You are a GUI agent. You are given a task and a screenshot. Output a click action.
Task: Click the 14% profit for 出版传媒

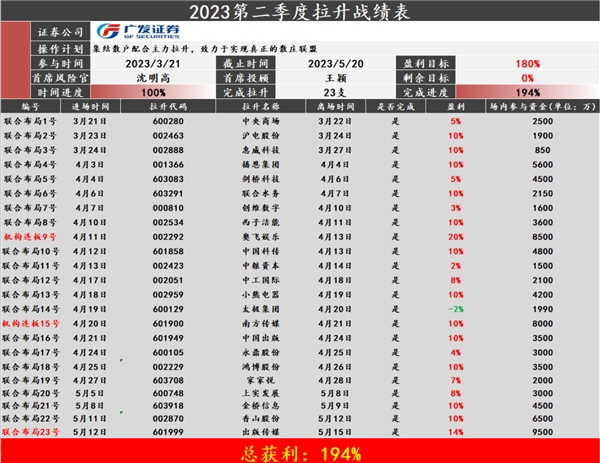(455, 432)
